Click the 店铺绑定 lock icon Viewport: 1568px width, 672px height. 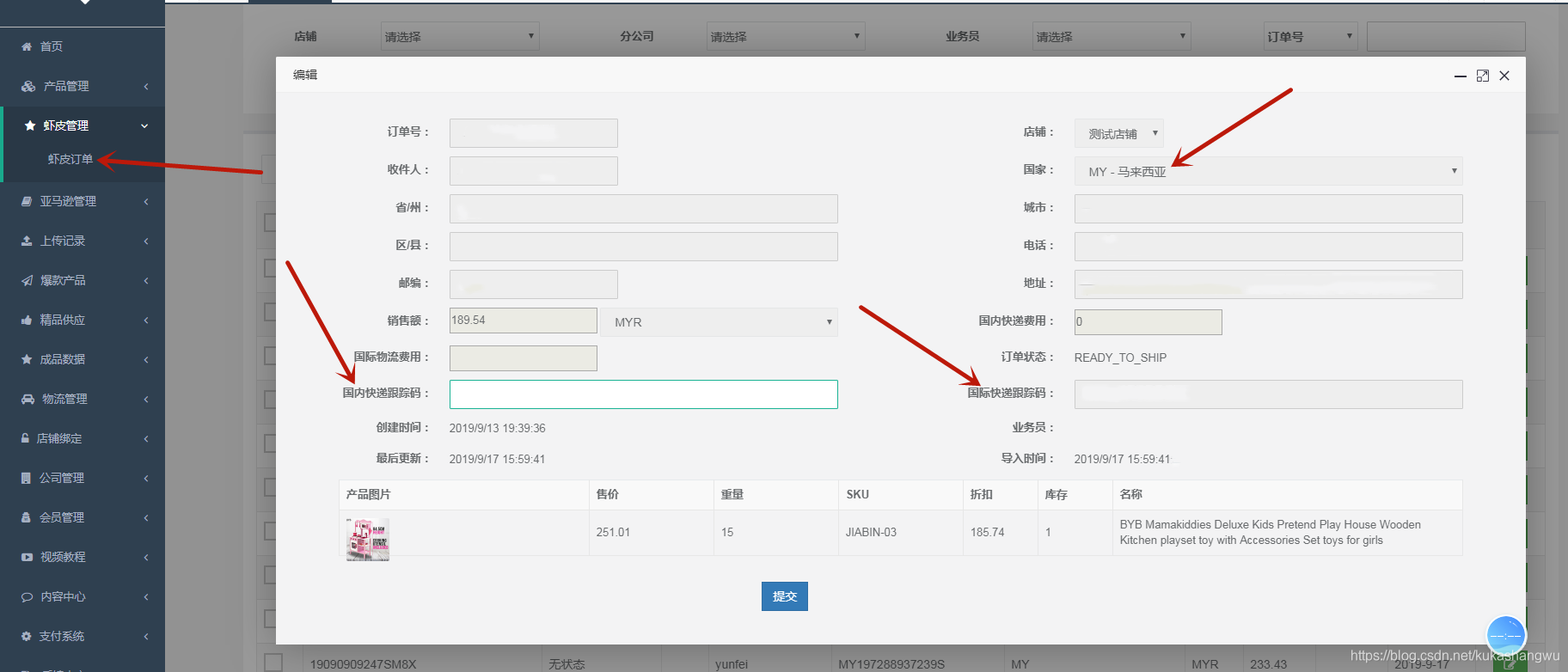point(26,438)
